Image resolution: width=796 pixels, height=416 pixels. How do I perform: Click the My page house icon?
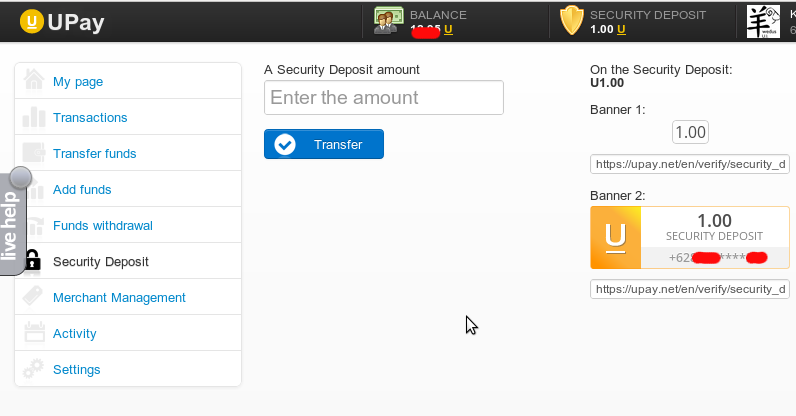point(34,81)
